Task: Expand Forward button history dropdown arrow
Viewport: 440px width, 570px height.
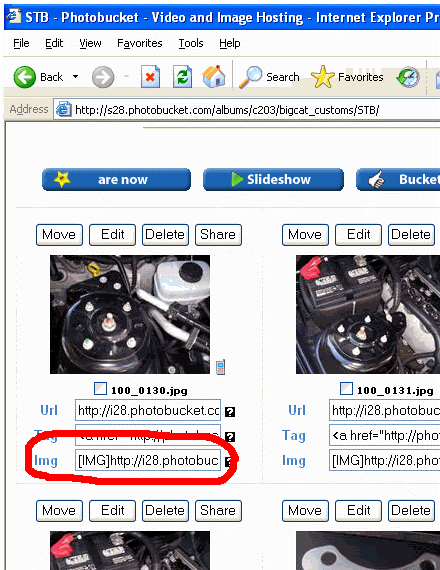Action: (127, 77)
